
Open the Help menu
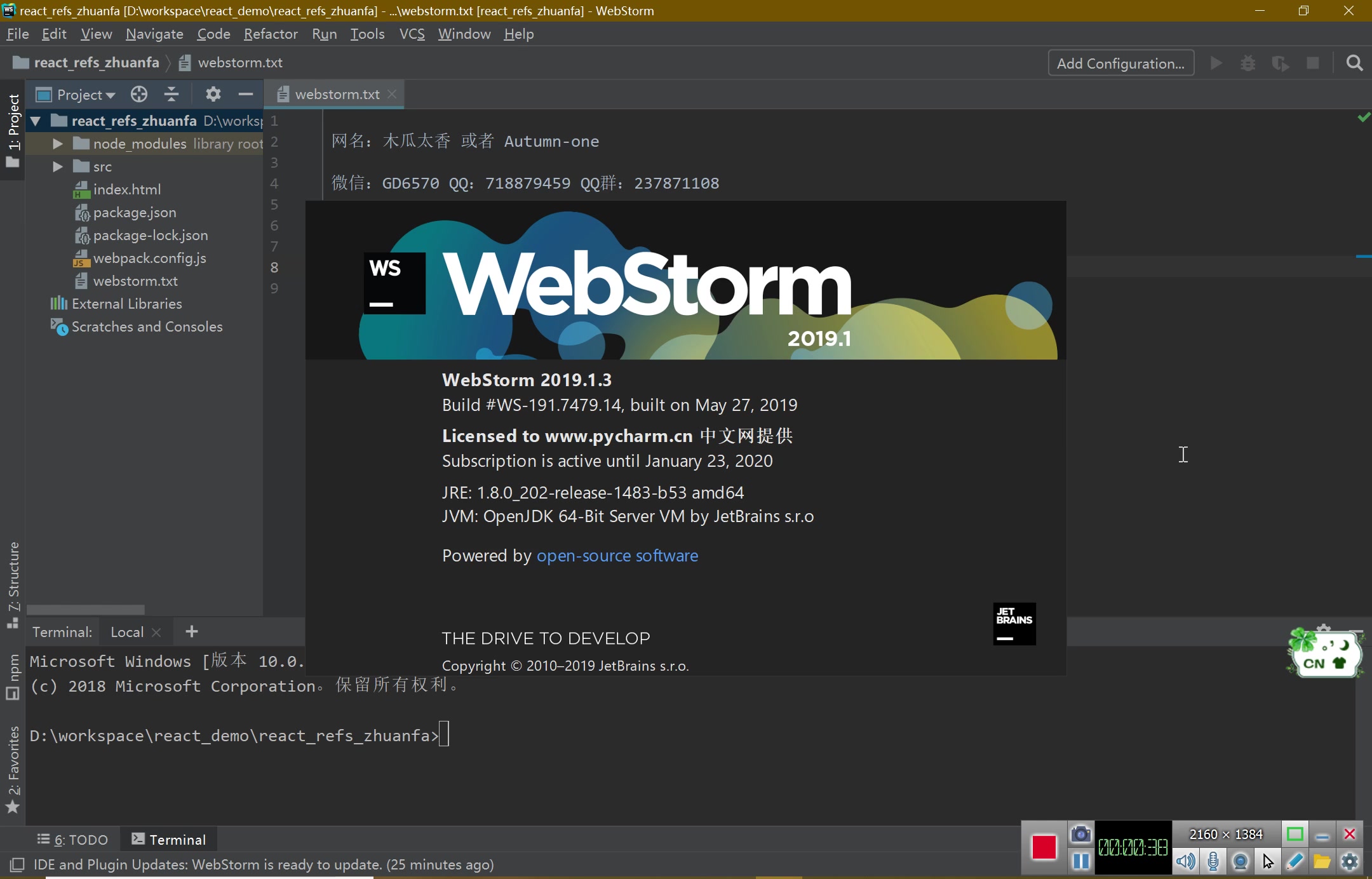click(x=518, y=34)
